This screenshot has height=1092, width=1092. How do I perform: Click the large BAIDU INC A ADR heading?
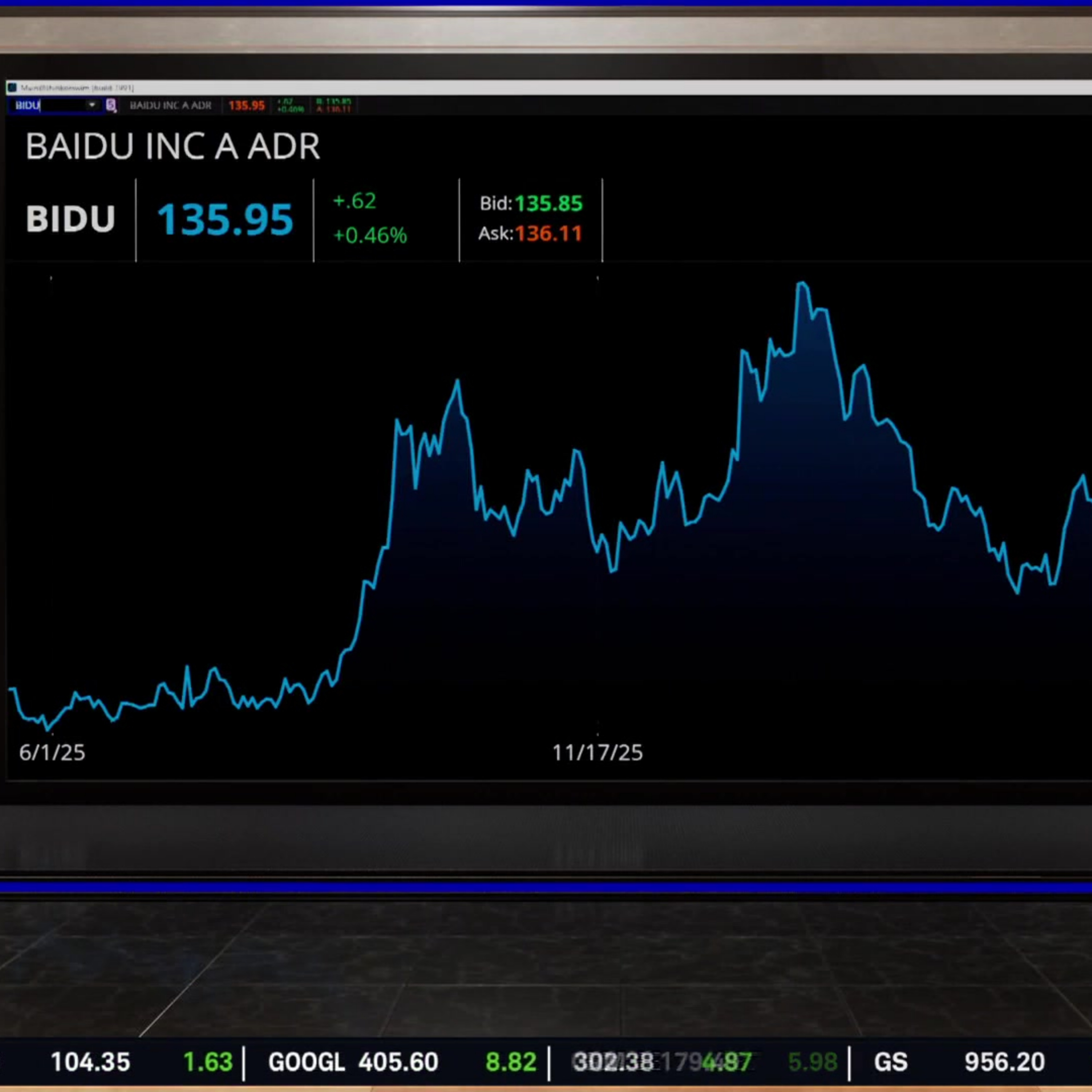point(173,146)
